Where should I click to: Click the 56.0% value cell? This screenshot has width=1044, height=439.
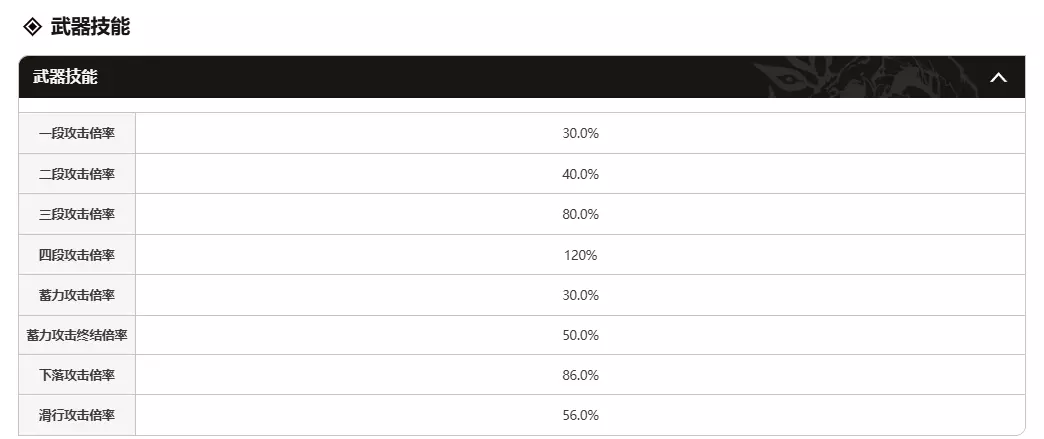580,415
